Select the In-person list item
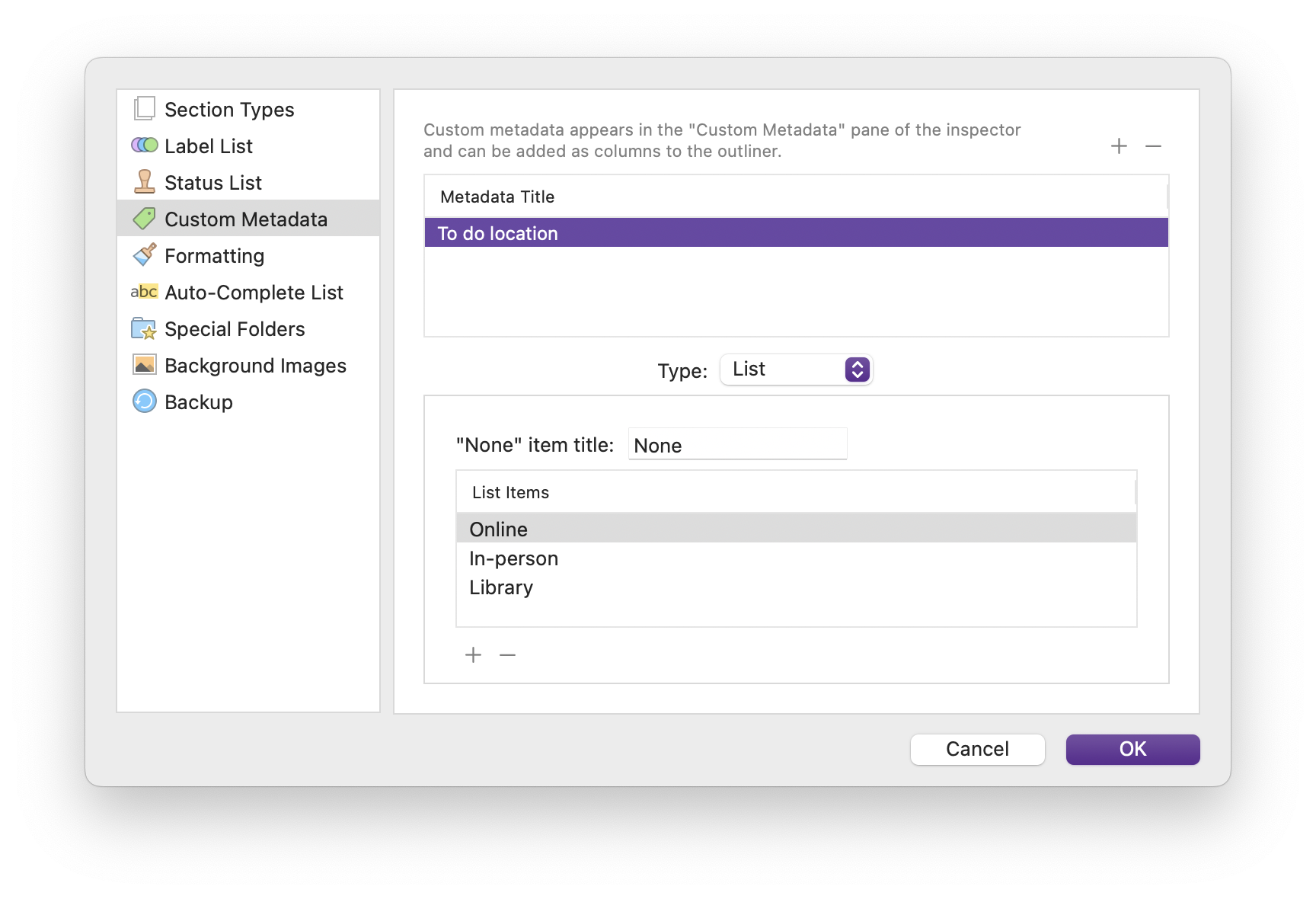Screen dimensions: 1316x899 pos(514,558)
